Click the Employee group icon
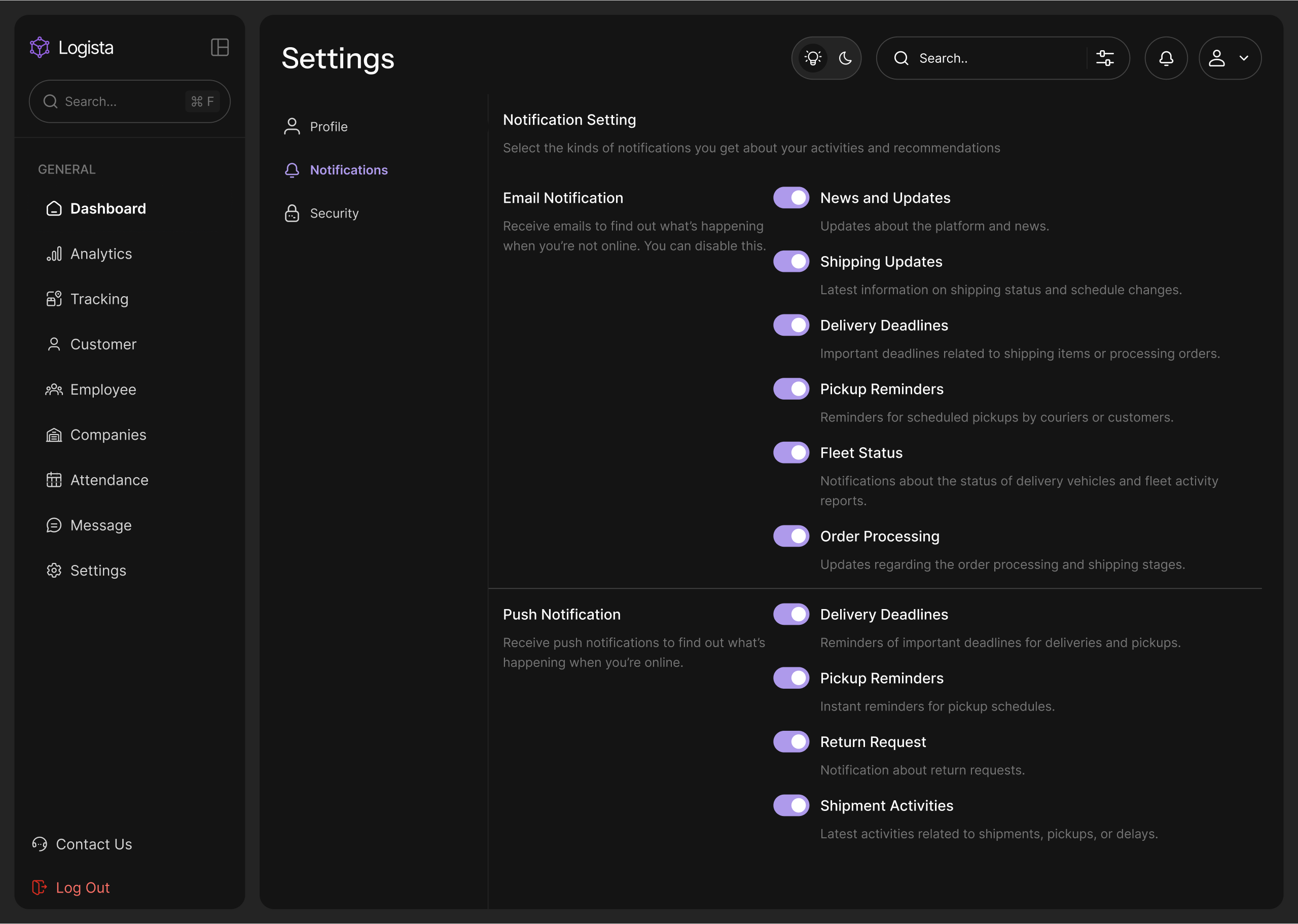 pos(54,389)
